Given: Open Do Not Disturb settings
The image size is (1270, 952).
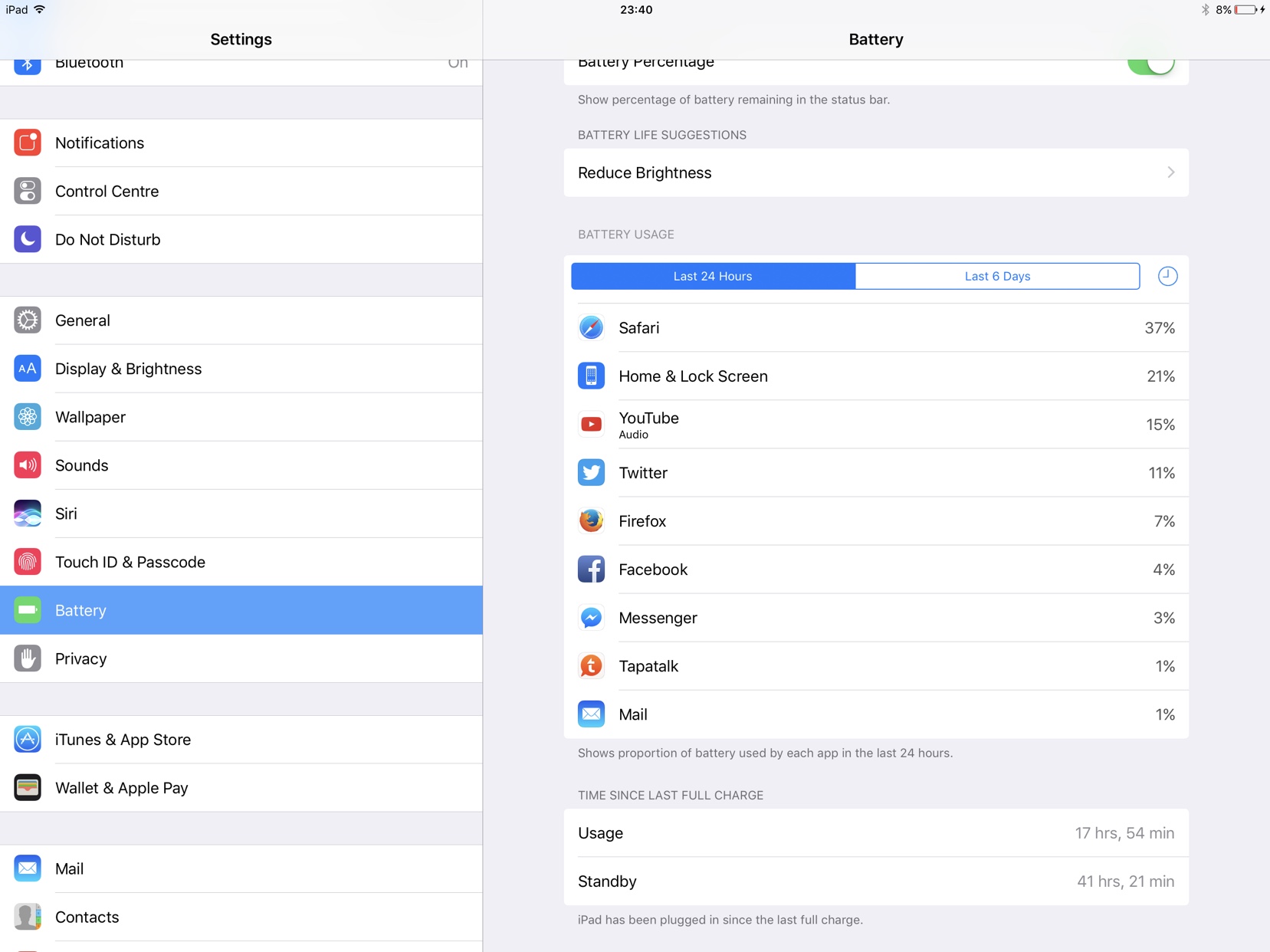Looking at the screenshot, I should (241, 239).
